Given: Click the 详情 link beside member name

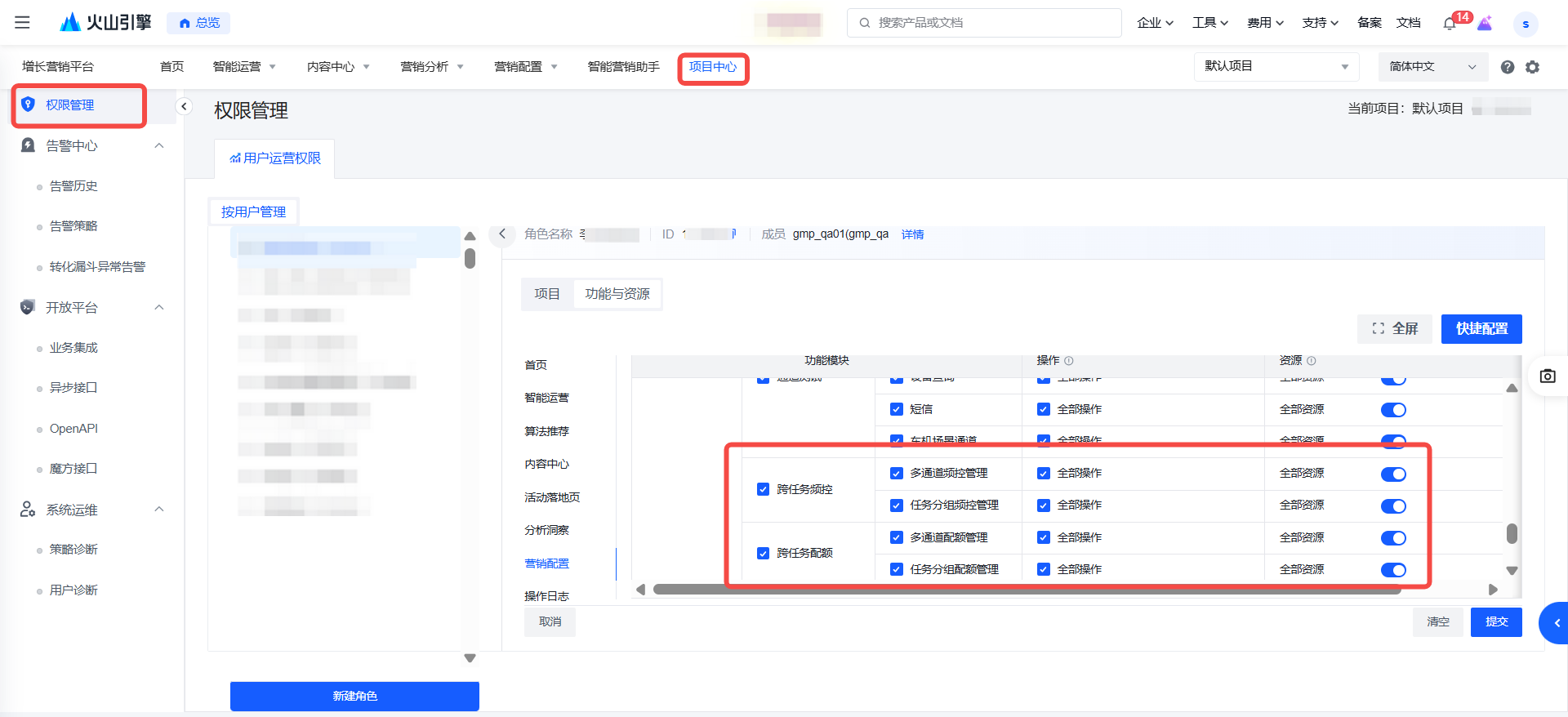Looking at the screenshot, I should pos(912,234).
